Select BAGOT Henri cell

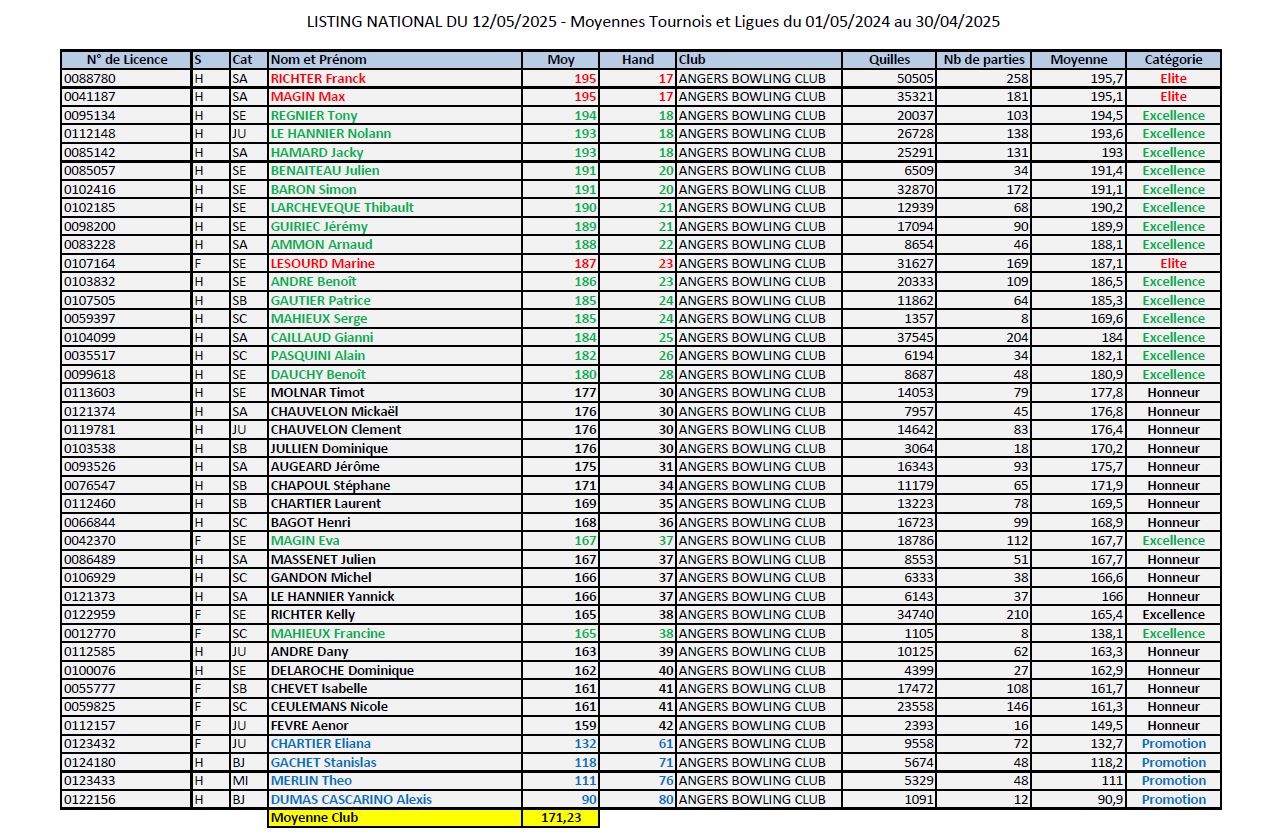395,522
